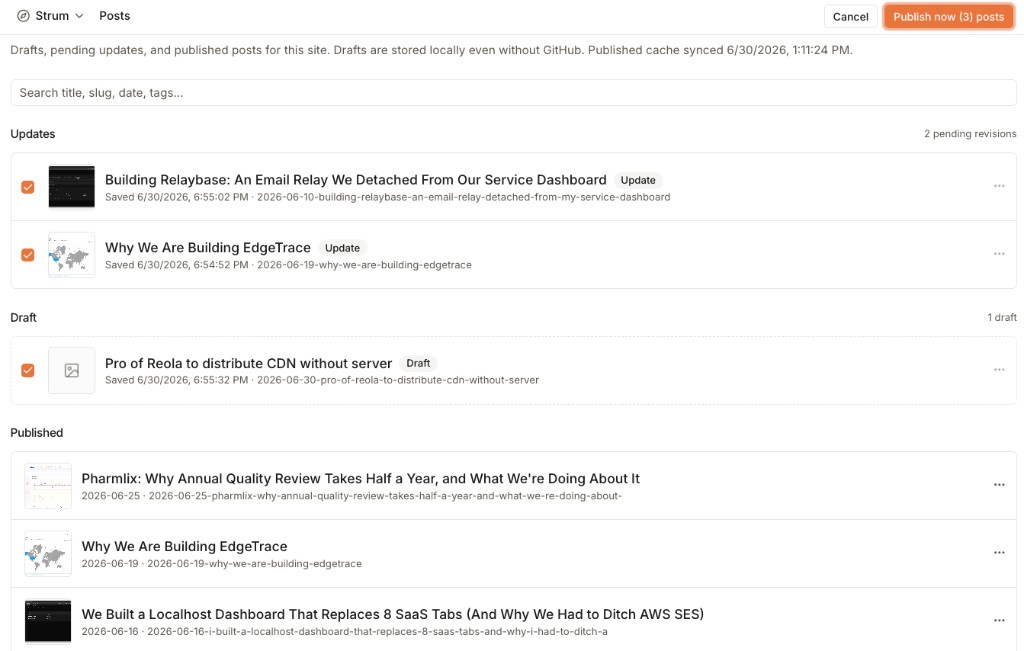Click the 'Published cache synced' description text
Viewport: 1024px width, 651px height.
point(720,50)
